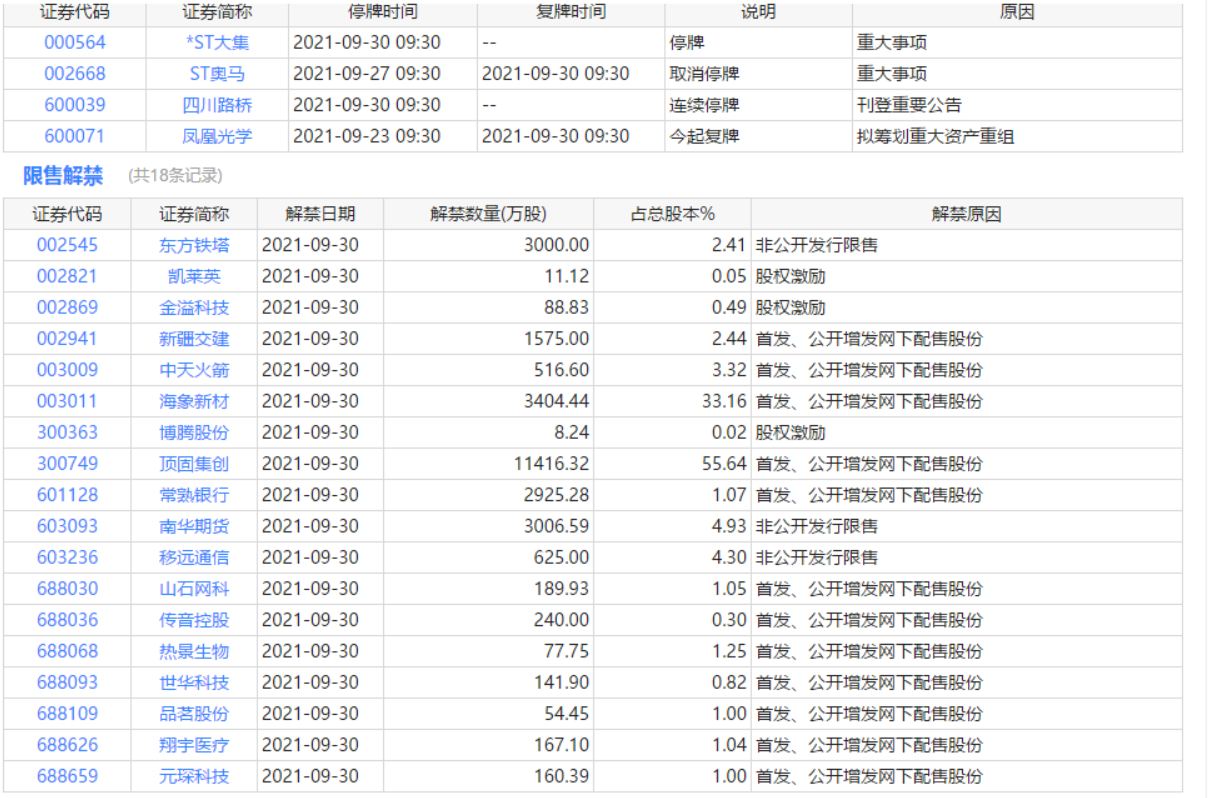
Task: Select stock code 600039
Action: point(74,104)
